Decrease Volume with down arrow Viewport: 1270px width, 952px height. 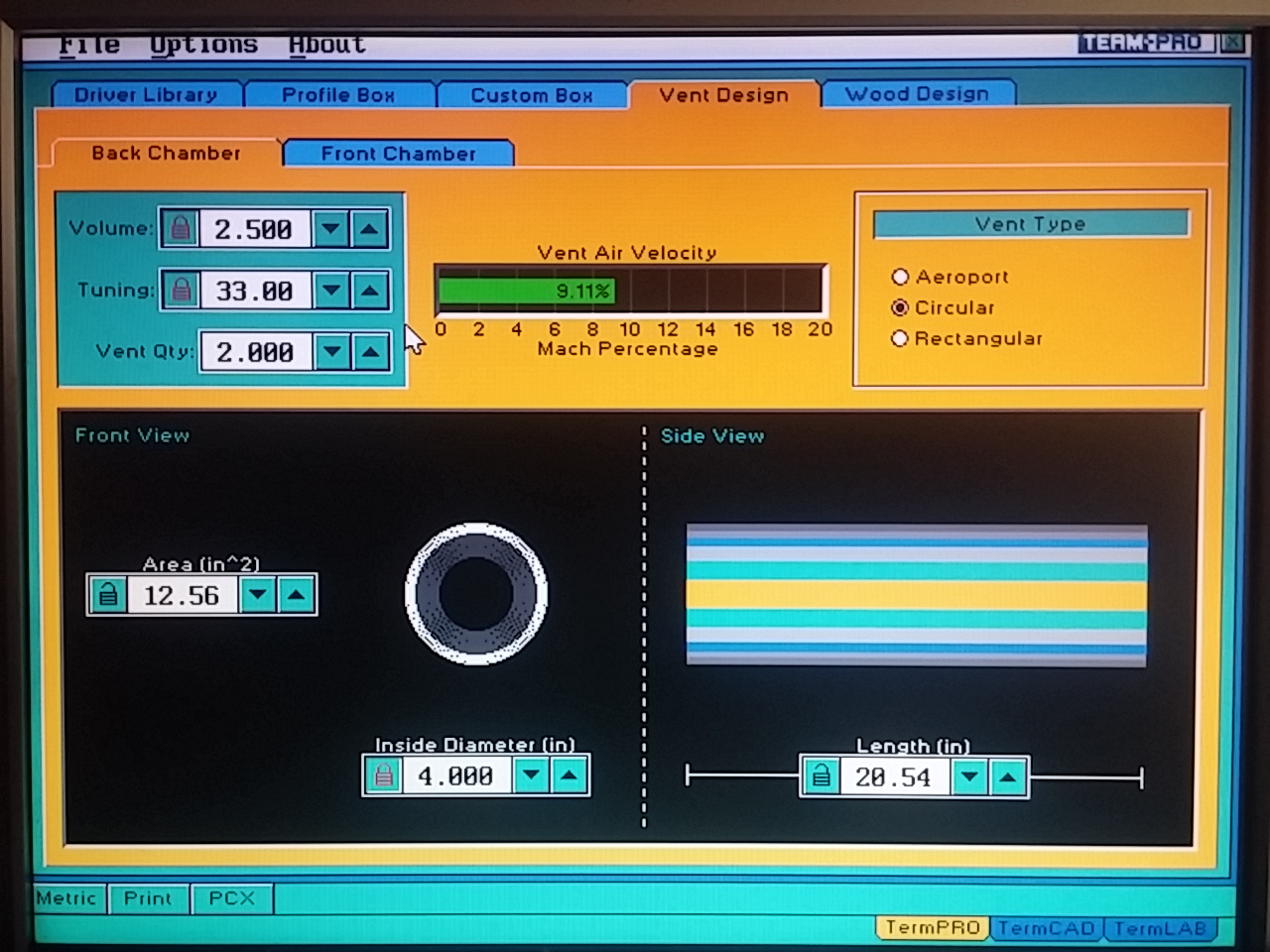pyautogui.click(x=330, y=229)
